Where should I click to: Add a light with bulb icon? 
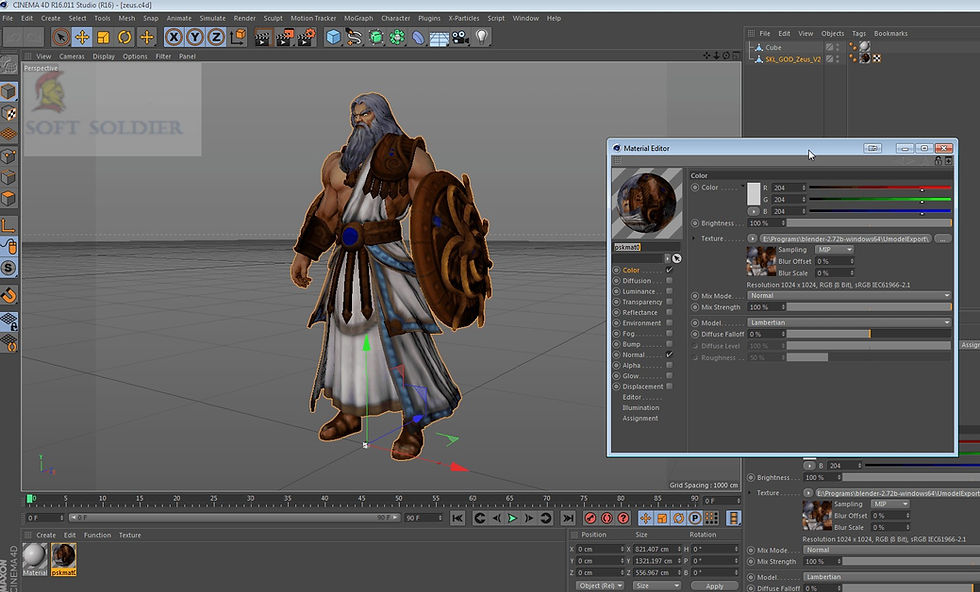pos(481,38)
